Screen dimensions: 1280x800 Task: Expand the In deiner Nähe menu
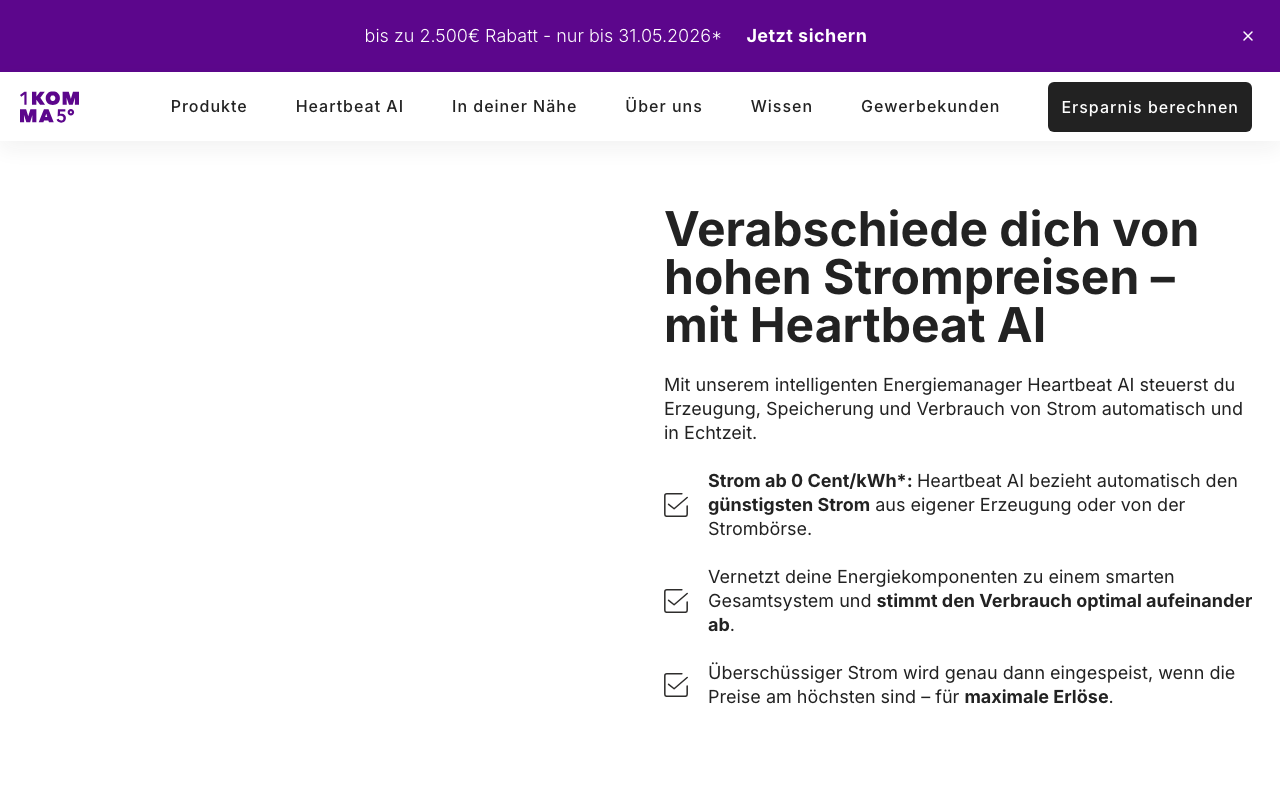(514, 106)
